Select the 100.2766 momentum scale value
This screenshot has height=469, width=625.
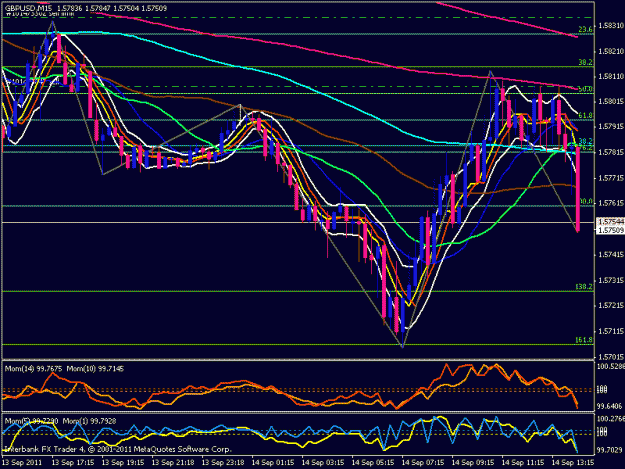tap(610, 419)
